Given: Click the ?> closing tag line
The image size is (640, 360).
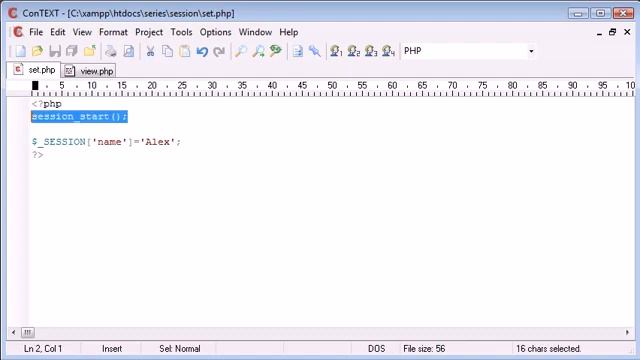Looking at the screenshot, I should (x=38, y=155).
